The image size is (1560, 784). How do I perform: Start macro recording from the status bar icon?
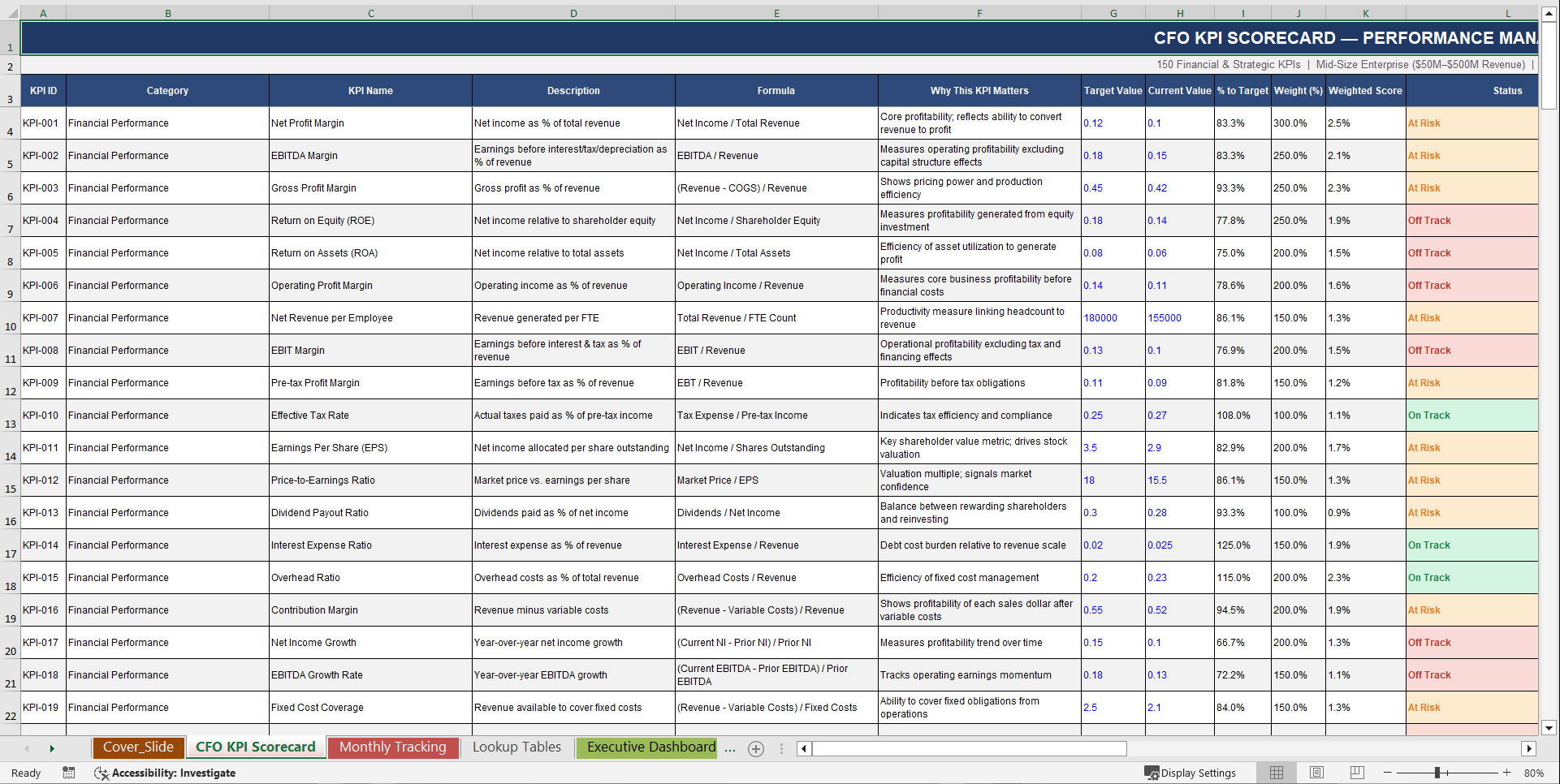tap(69, 773)
